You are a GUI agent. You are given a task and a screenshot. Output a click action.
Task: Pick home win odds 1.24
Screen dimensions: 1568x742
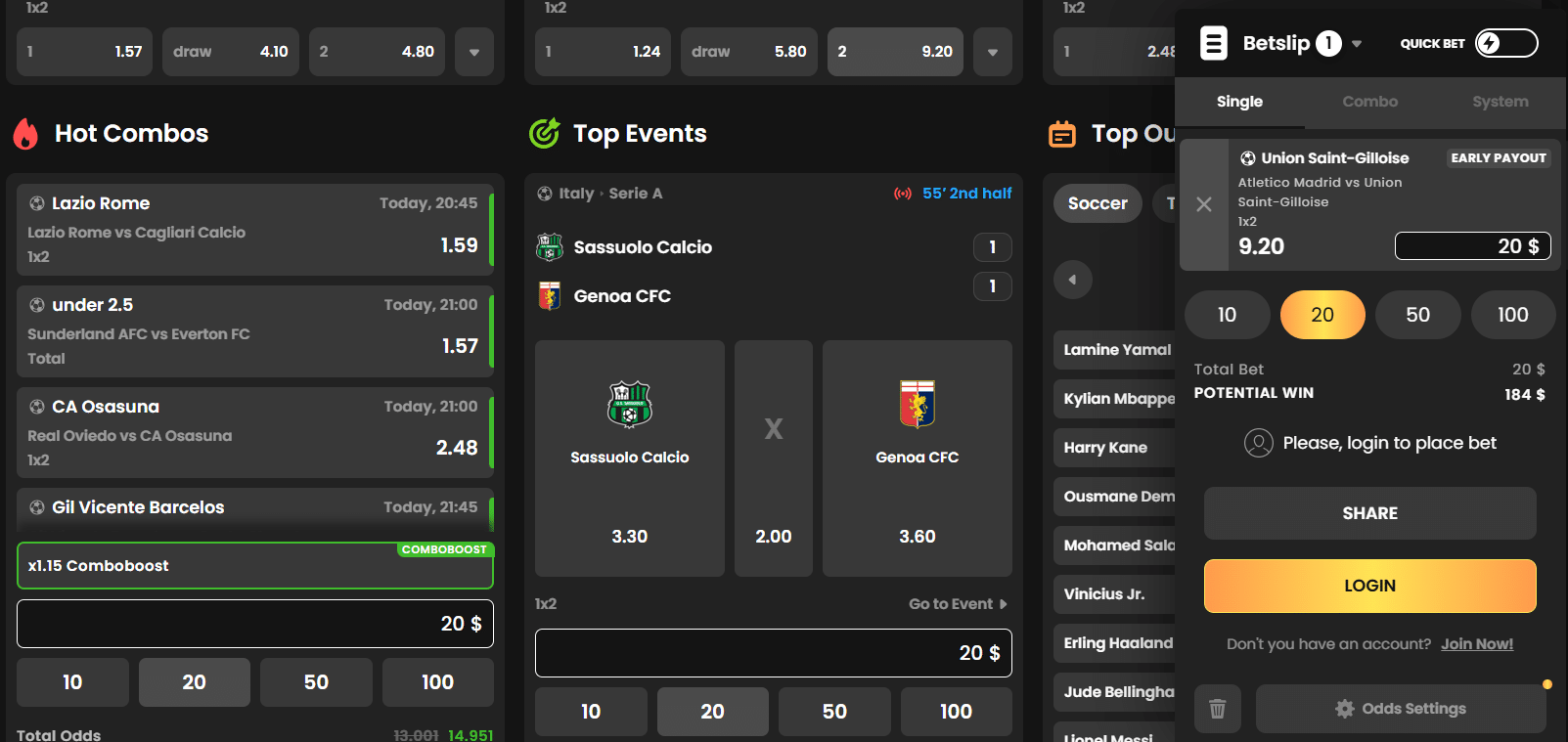[x=603, y=52]
